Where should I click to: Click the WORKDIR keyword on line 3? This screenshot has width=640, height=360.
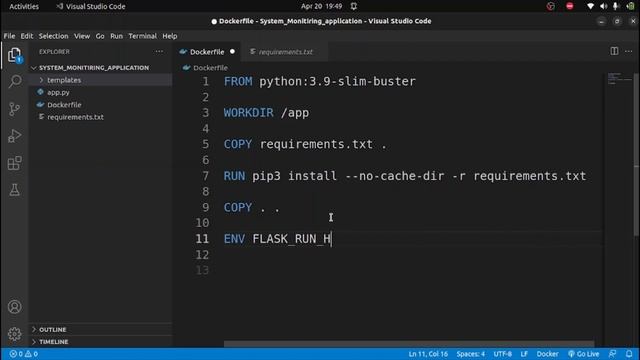tap(249, 113)
